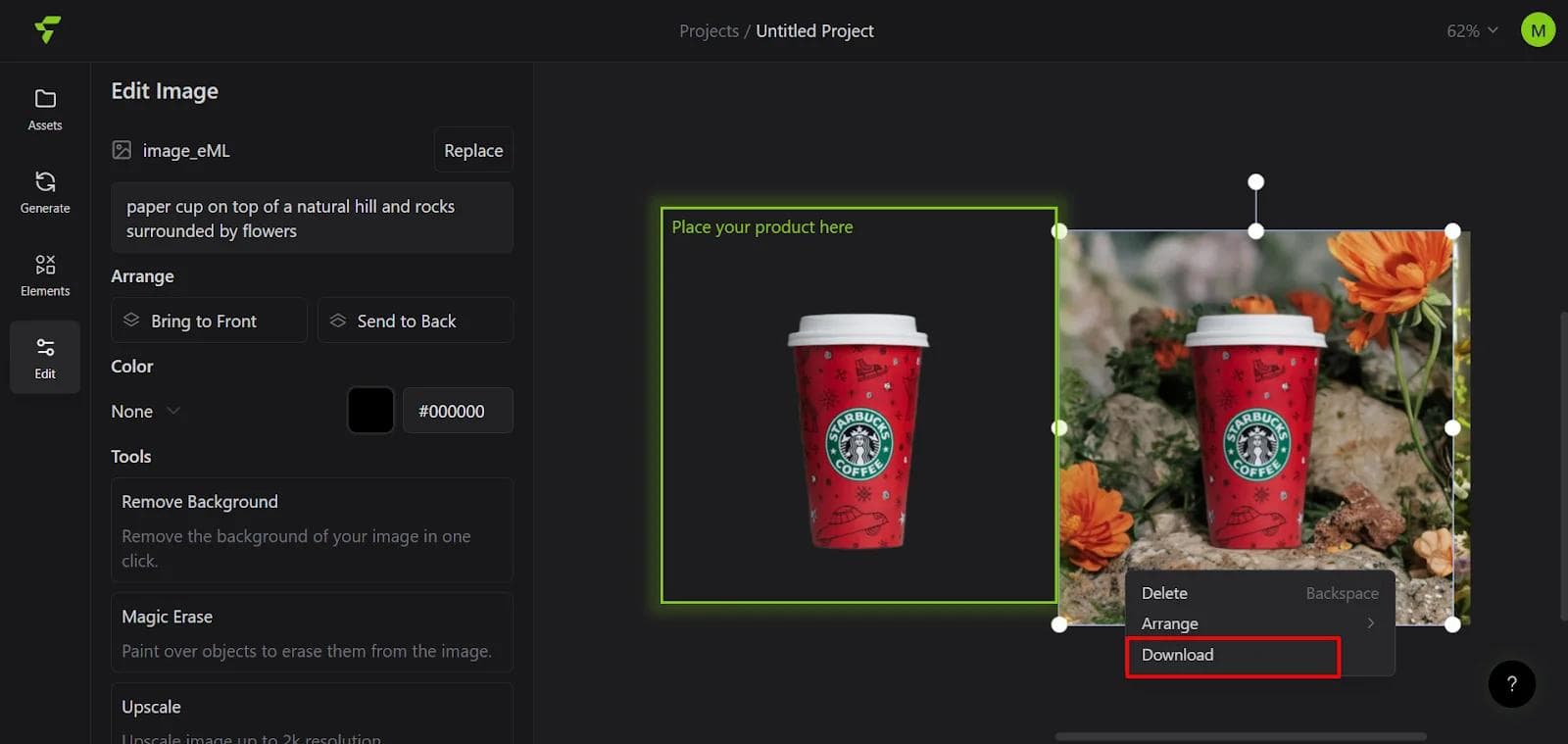This screenshot has width=1568, height=744.
Task: Open the None color mode dropdown
Action: [x=145, y=412]
